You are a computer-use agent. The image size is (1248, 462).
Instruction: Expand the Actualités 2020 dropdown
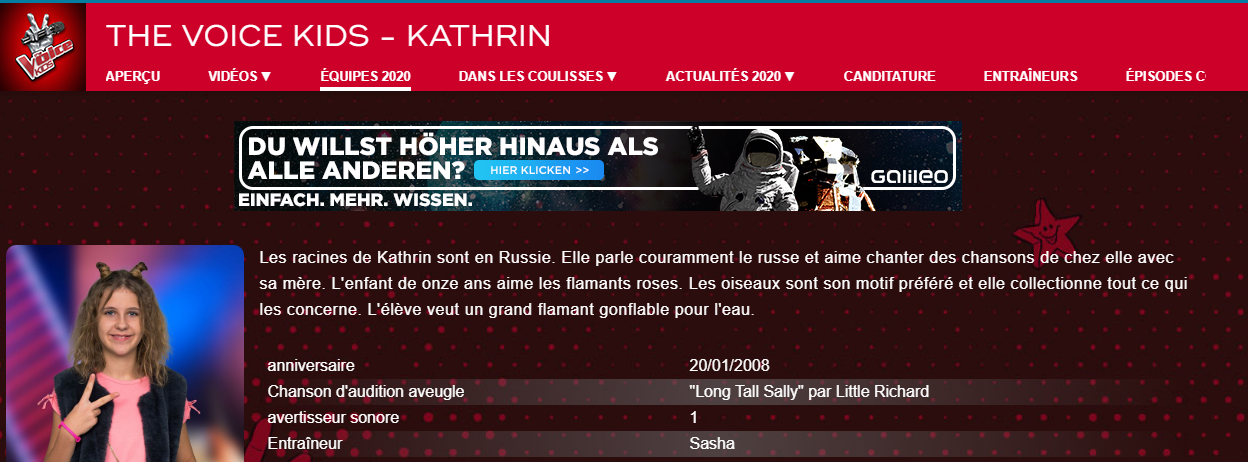point(730,76)
